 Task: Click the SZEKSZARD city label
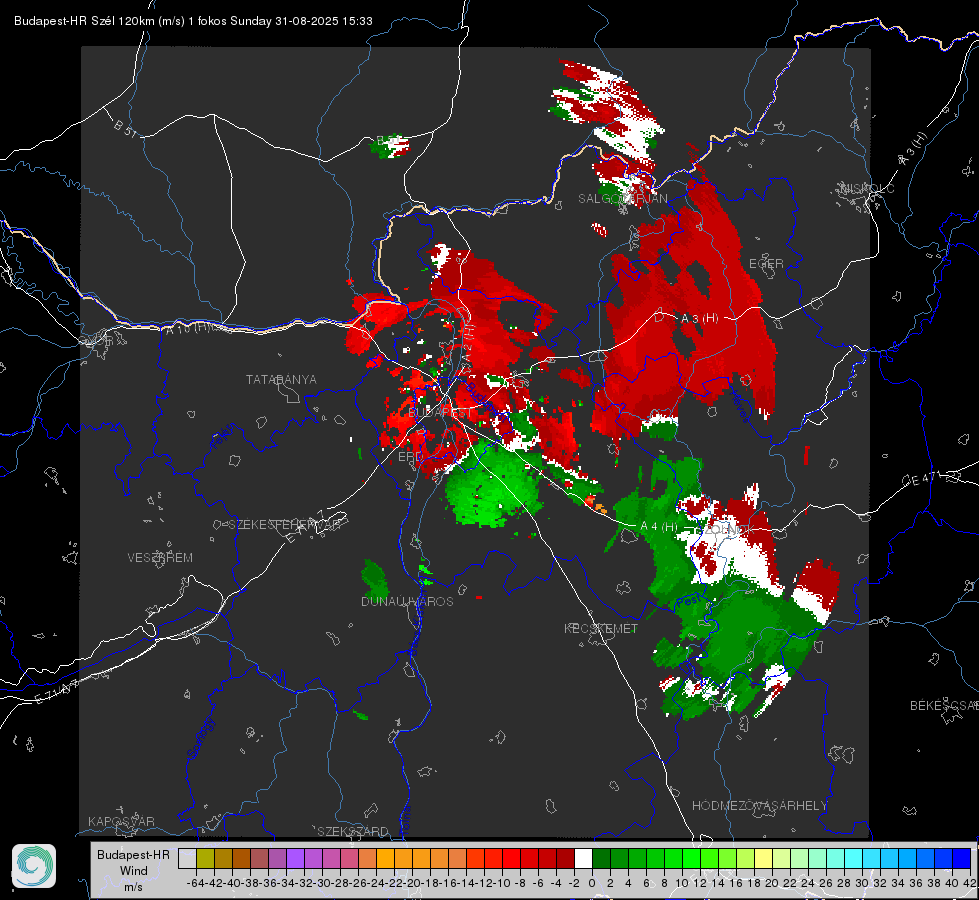point(353,831)
